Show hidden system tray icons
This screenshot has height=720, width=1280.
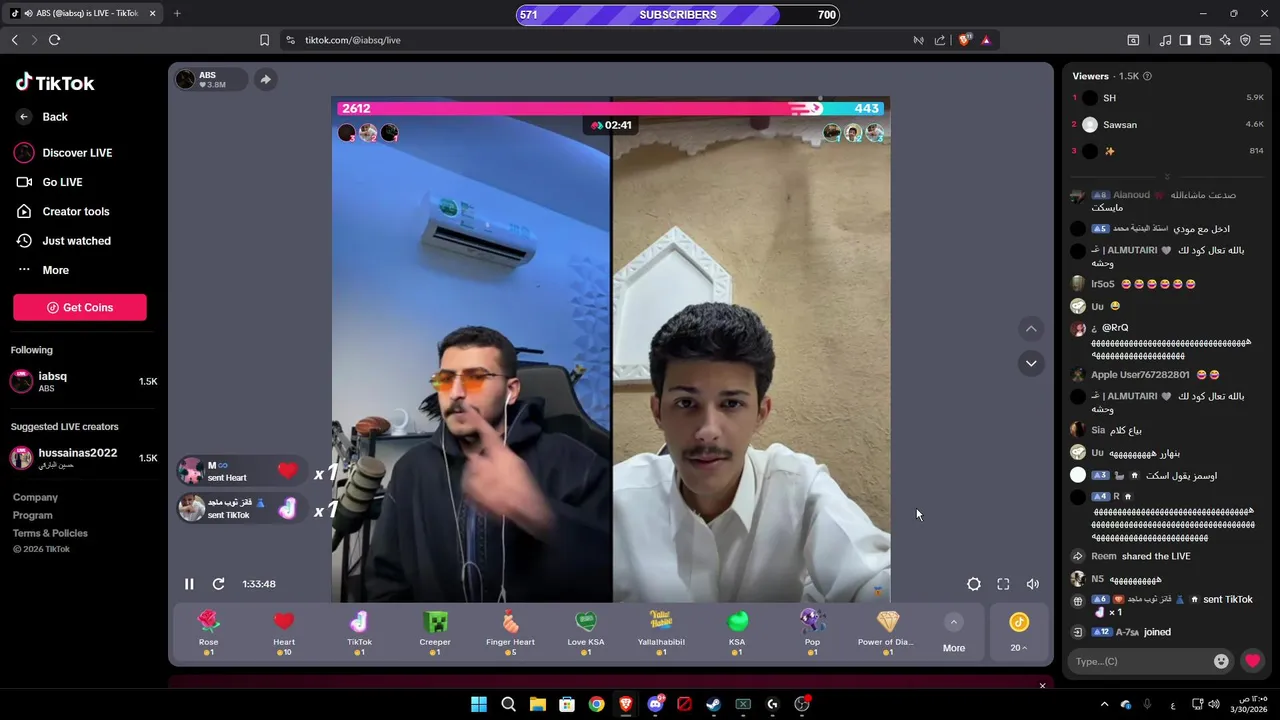click(1104, 704)
